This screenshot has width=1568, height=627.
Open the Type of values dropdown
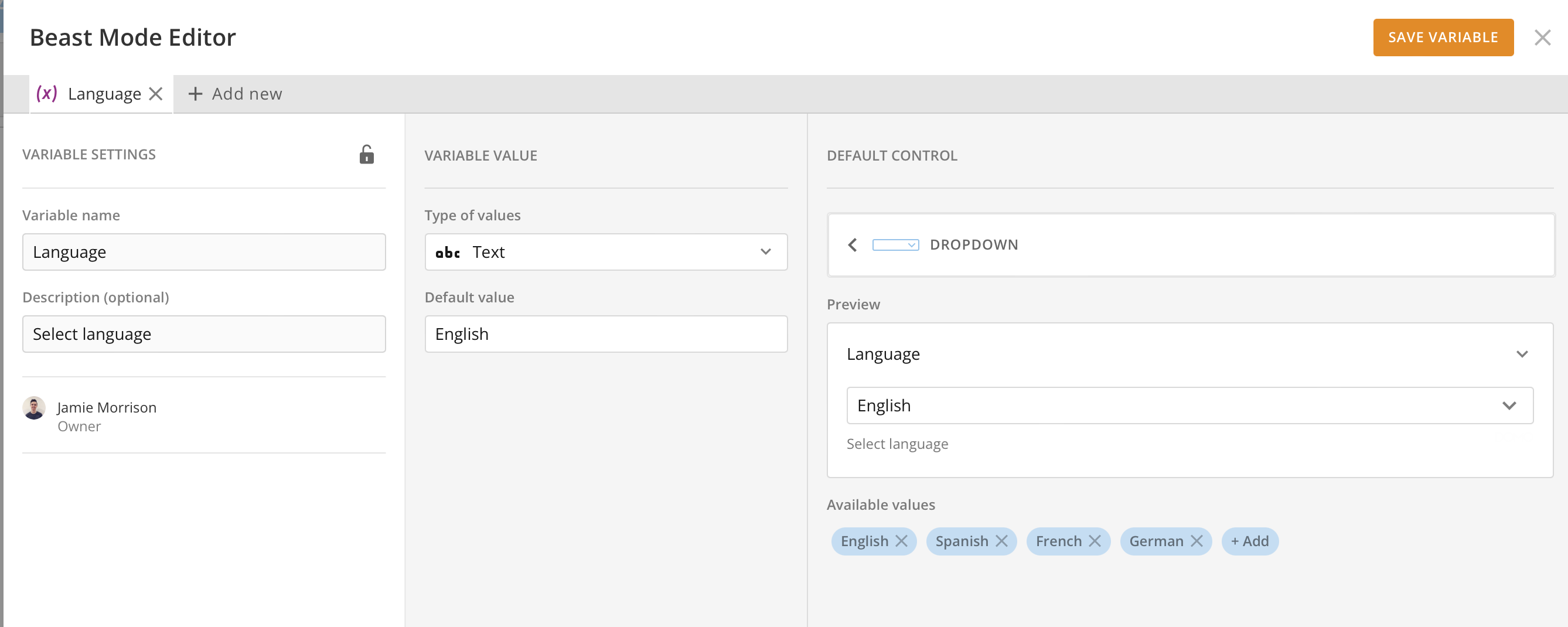click(606, 252)
